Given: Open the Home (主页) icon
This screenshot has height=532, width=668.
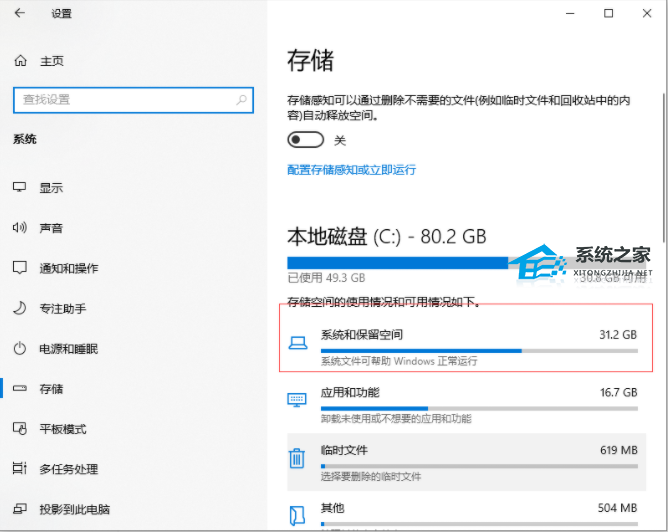Looking at the screenshot, I should point(21,61).
